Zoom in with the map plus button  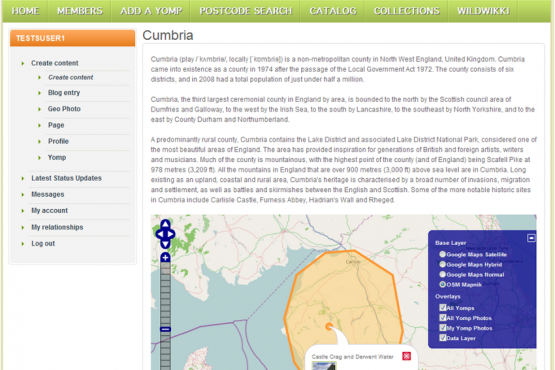[x=165, y=257]
